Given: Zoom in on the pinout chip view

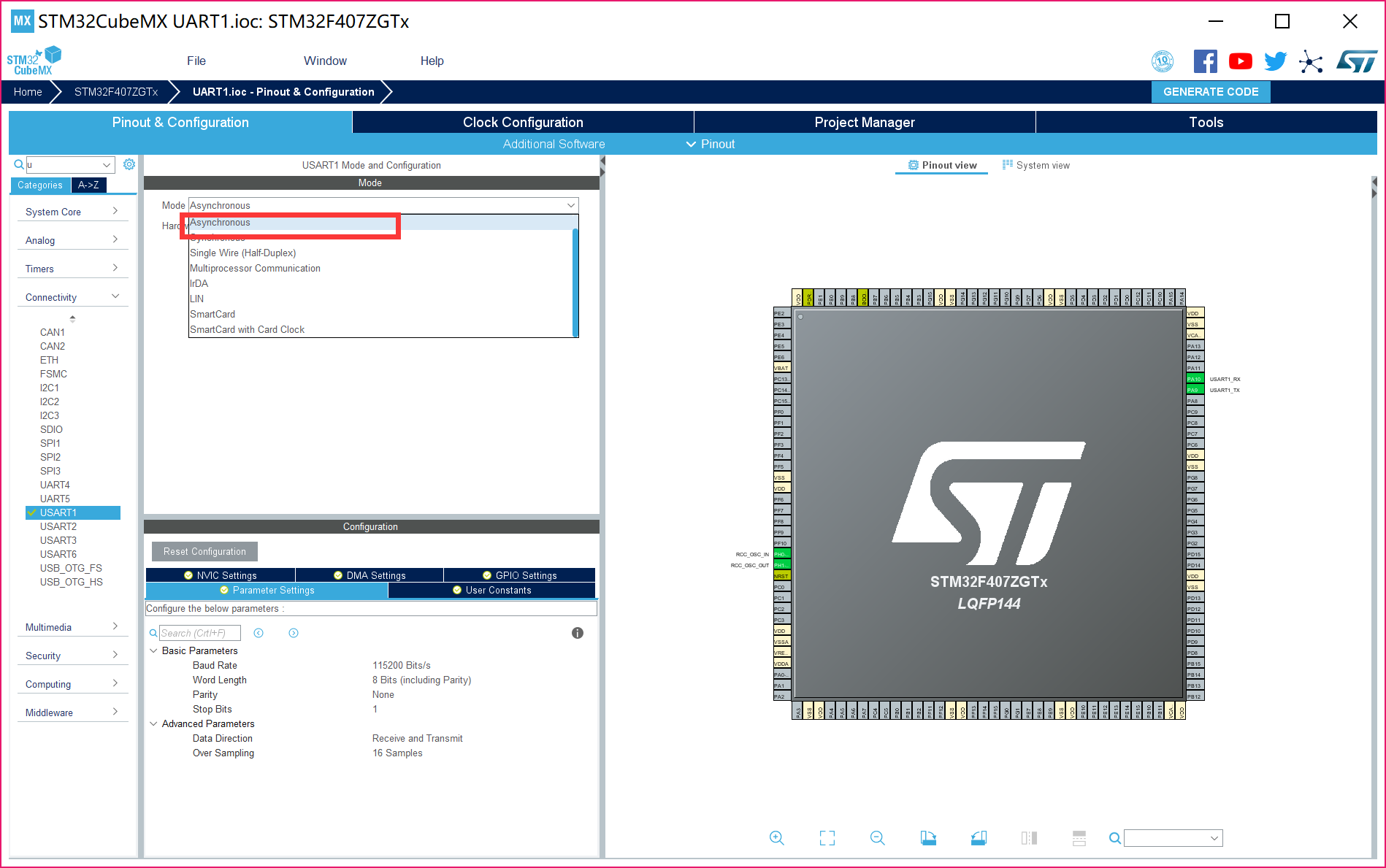Looking at the screenshot, I should 776,837.
